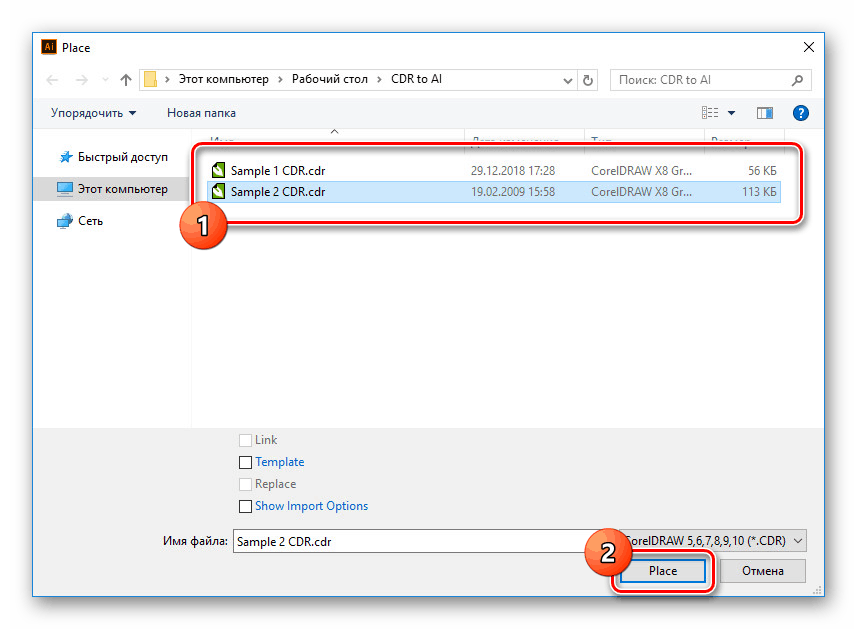The width and height of the screenshot is (857, 629).
Task: Click the Quick Access star icon
Action: tap(66, 157)
